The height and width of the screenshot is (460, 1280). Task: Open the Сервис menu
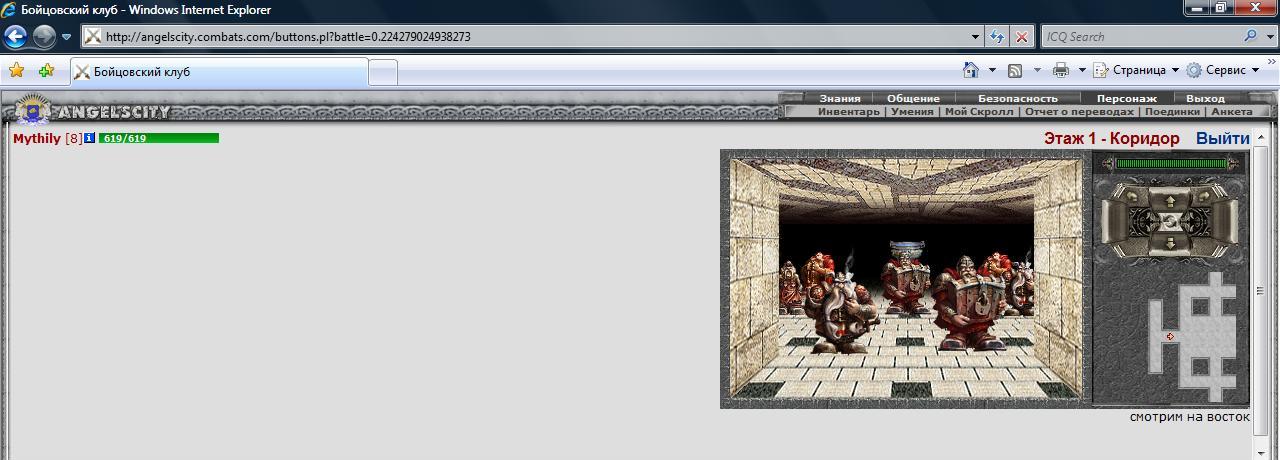1222,70
